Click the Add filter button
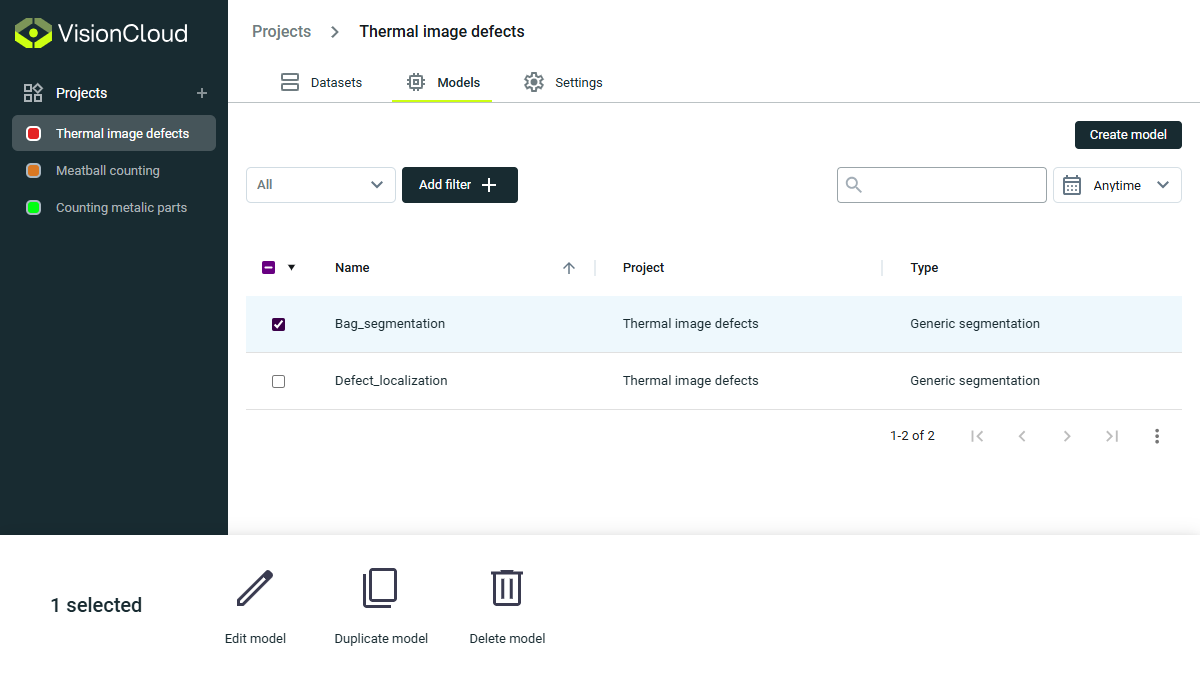This screenshot has width=1200, height=675. (x=459, y=184)
